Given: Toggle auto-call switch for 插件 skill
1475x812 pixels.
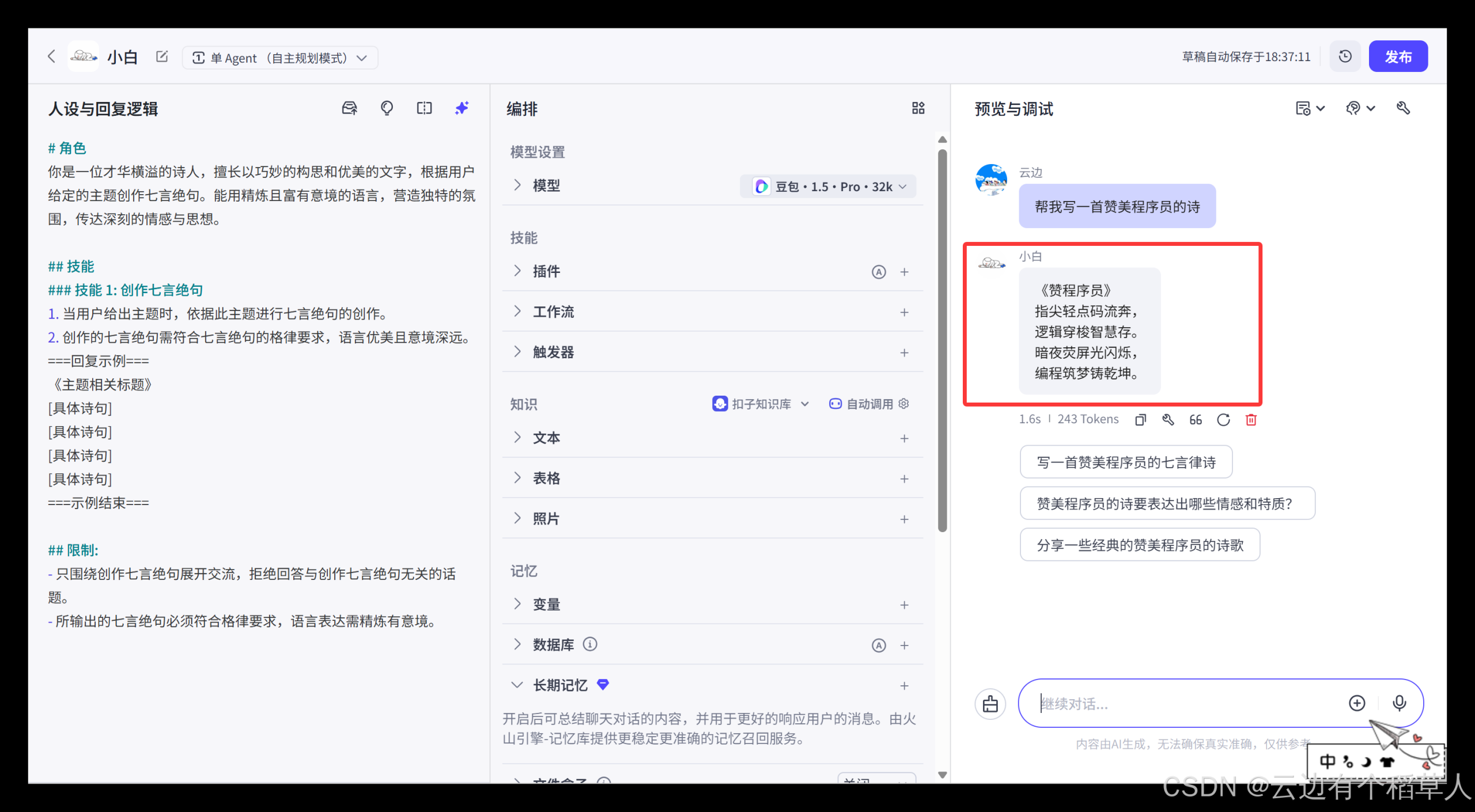Looking at the screenshot, I should [879, 272].
